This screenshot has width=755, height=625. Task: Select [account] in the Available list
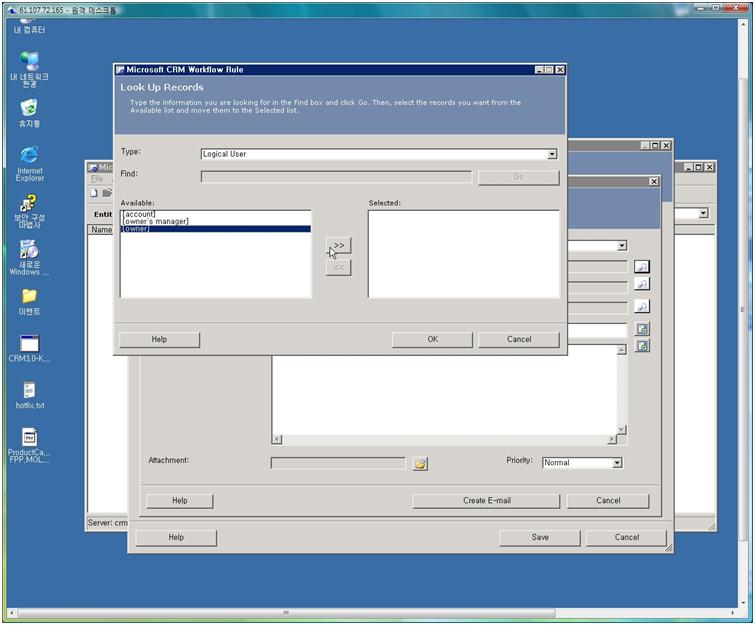pyautogui.click(x=216, y=214)
